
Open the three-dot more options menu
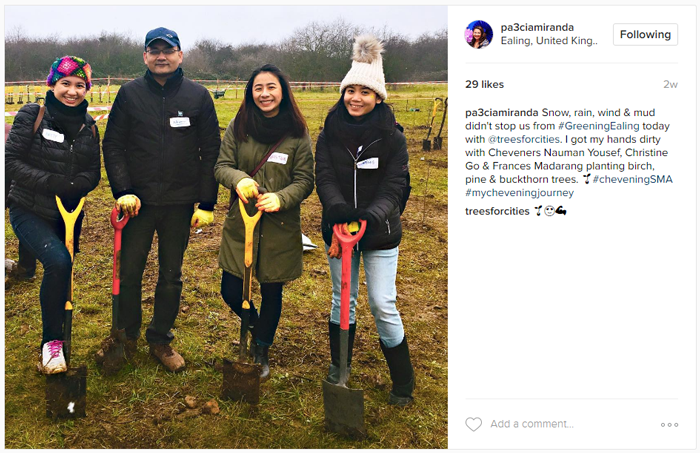click(x=669, y=424)
